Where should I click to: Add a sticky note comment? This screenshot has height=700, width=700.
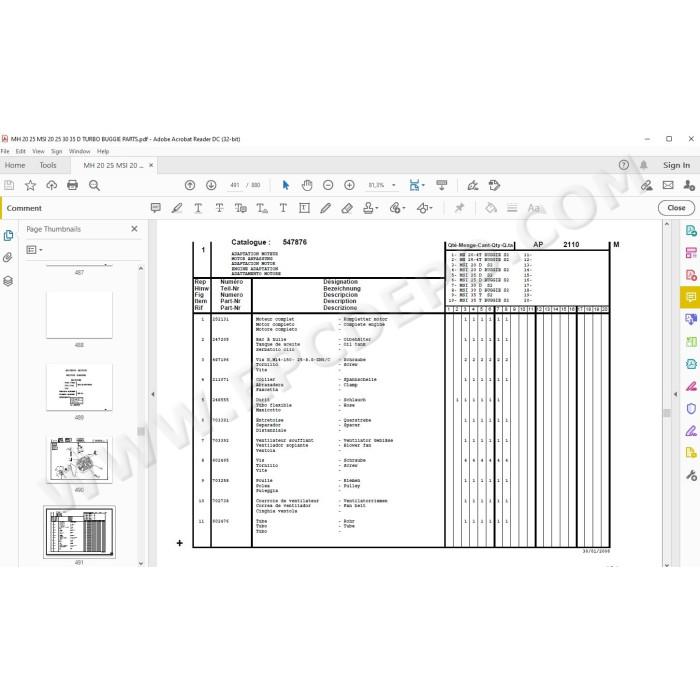(155, 208)
